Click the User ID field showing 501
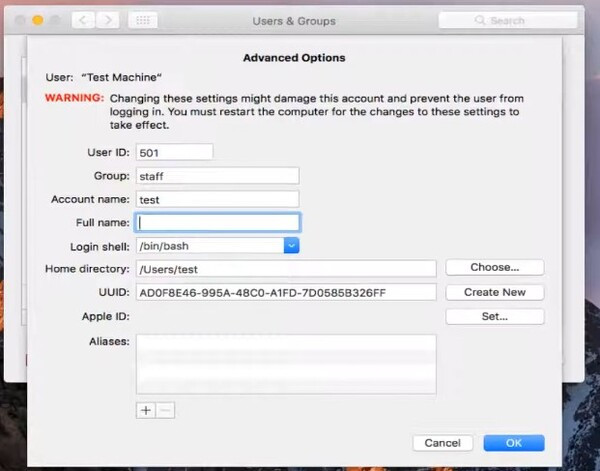Image resolution: width=600 pixels, height=471 pixels. (174, 152)
